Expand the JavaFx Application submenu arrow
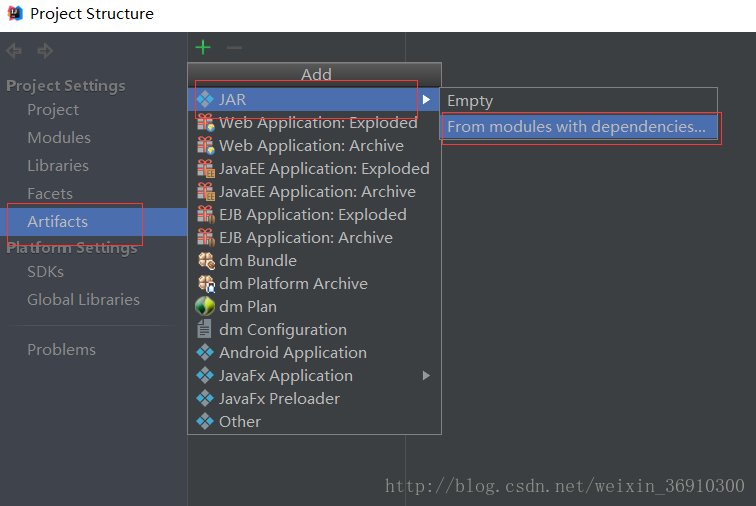Image resolution: width=756 pixels, height=506 pixels. tap(426, 376)
